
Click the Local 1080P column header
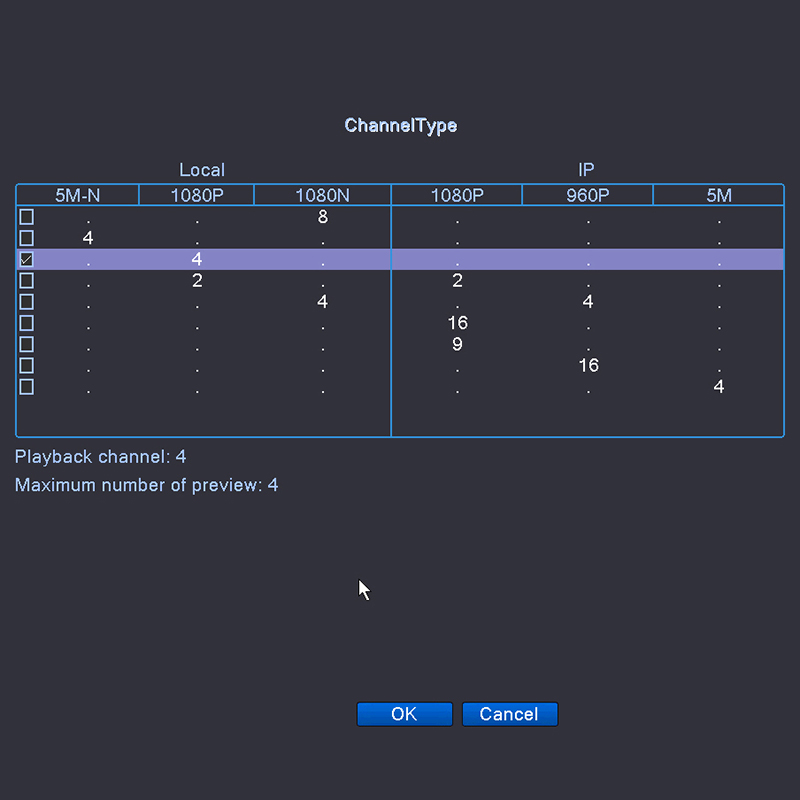coord(196,195)
